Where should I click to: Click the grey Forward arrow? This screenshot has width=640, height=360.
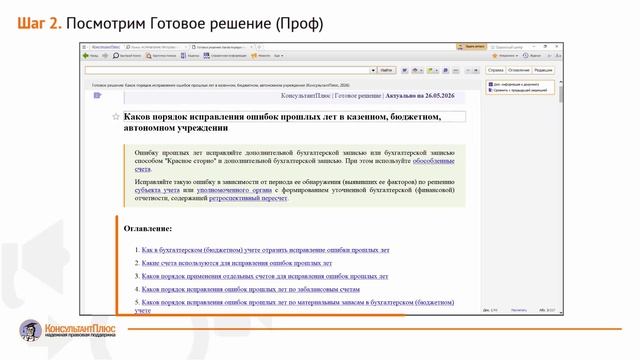[105, 56]
